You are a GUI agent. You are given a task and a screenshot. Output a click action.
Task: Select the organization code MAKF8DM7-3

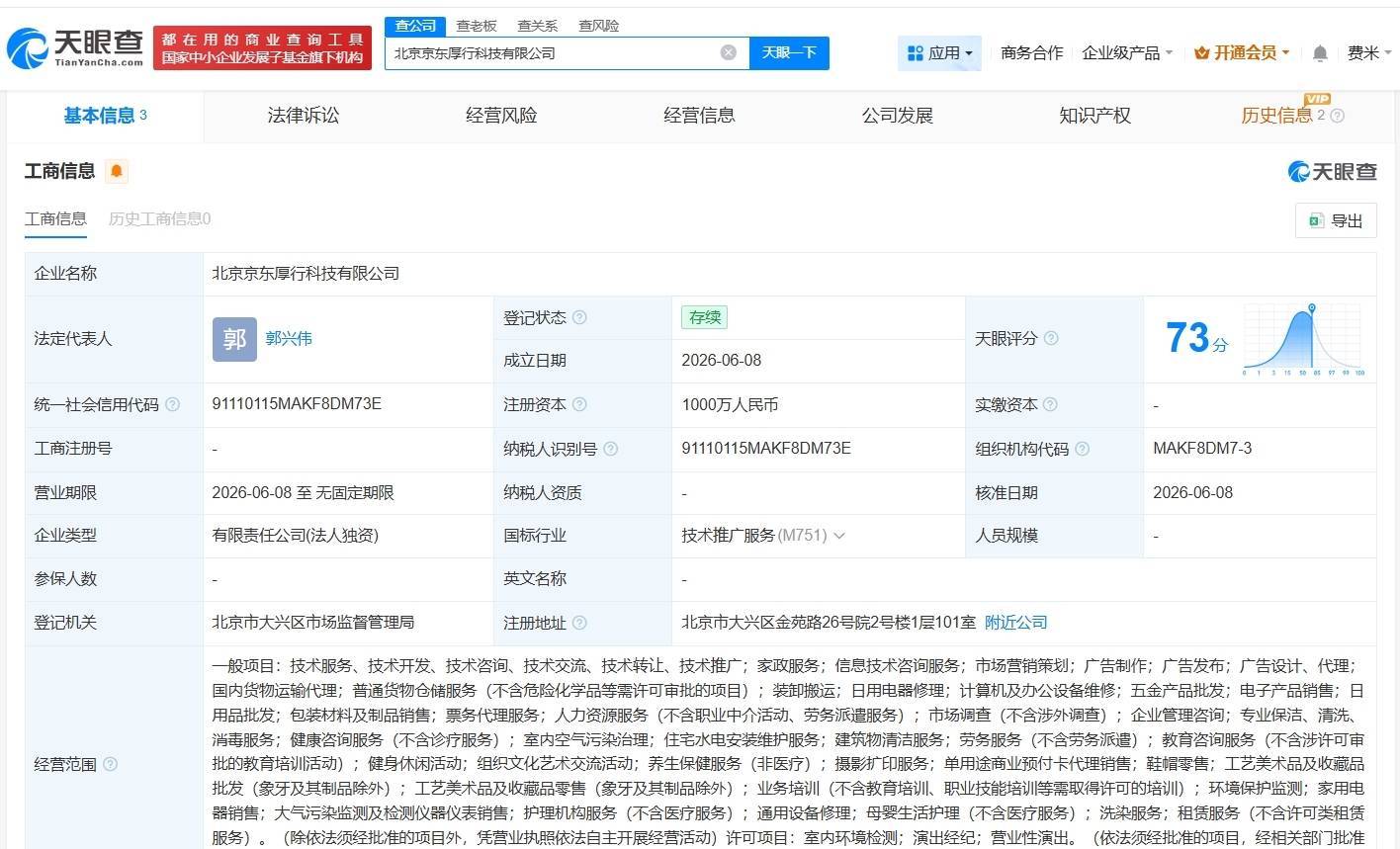[1202, 449]
